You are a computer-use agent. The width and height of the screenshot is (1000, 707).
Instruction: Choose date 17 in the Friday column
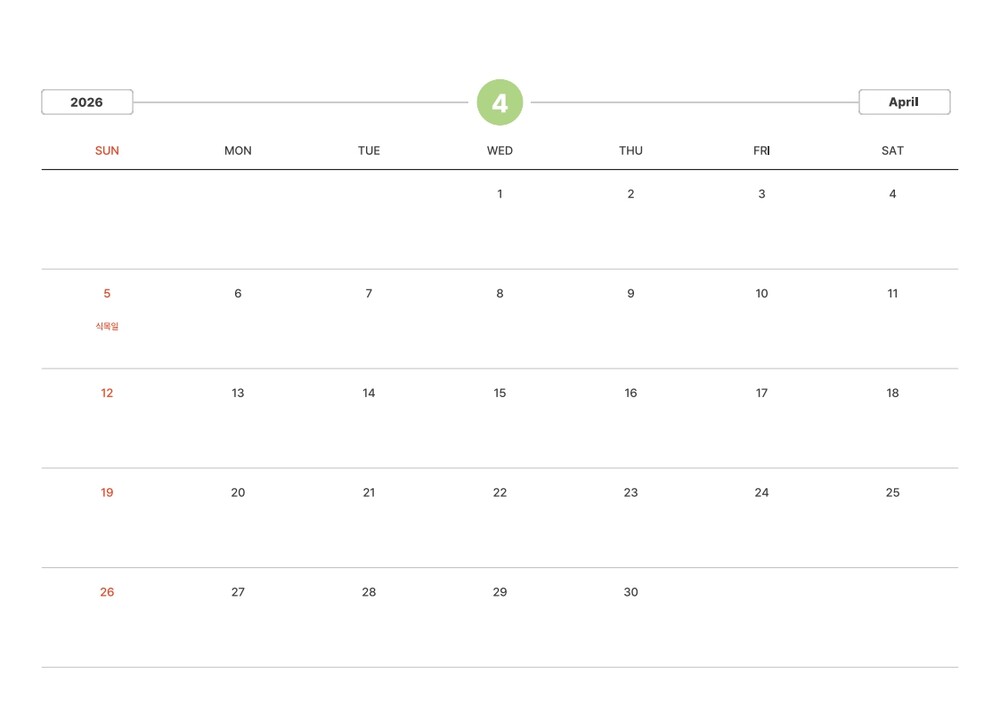[x=762, y=393]
